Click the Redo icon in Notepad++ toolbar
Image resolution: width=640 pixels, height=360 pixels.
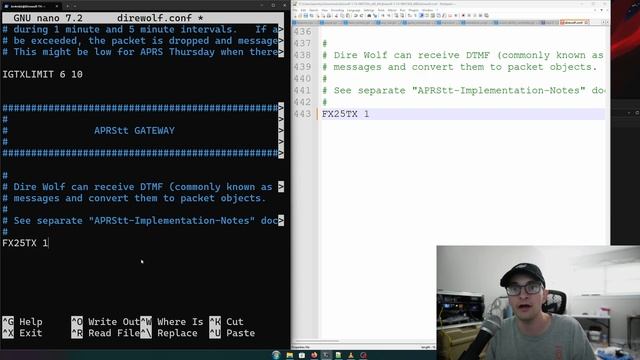click(361, 15)
